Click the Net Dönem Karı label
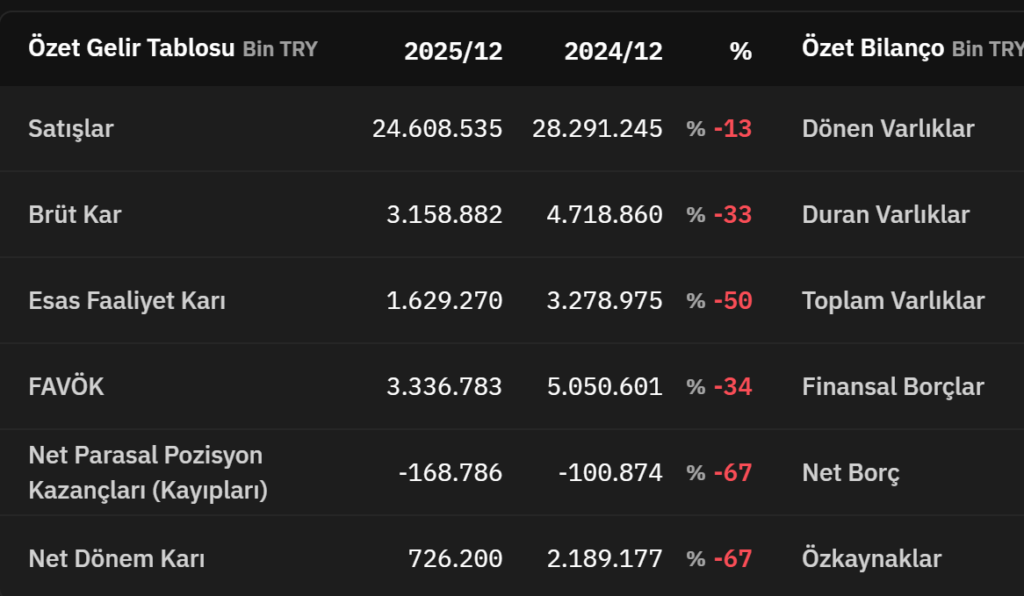The image size is (1024, 596). click(x=116, y=559)
